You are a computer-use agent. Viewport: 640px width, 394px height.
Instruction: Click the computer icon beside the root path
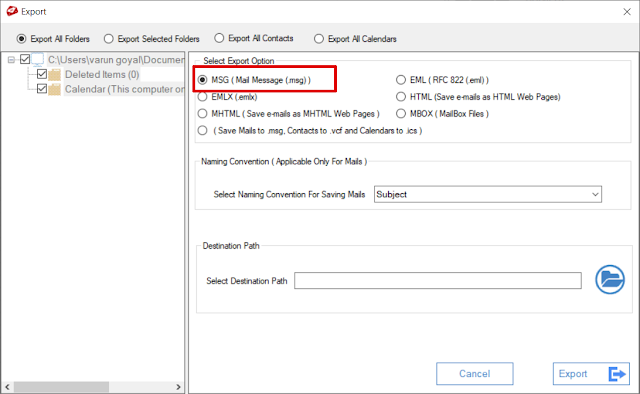tap(38, 60)
